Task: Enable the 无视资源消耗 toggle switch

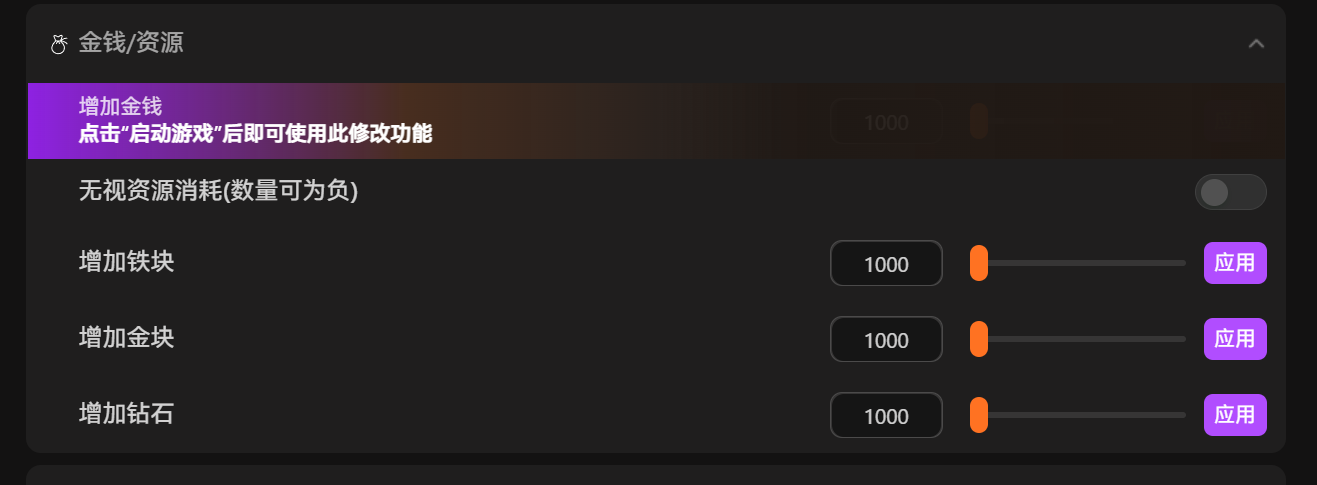Action: (x=1230, y=192)
